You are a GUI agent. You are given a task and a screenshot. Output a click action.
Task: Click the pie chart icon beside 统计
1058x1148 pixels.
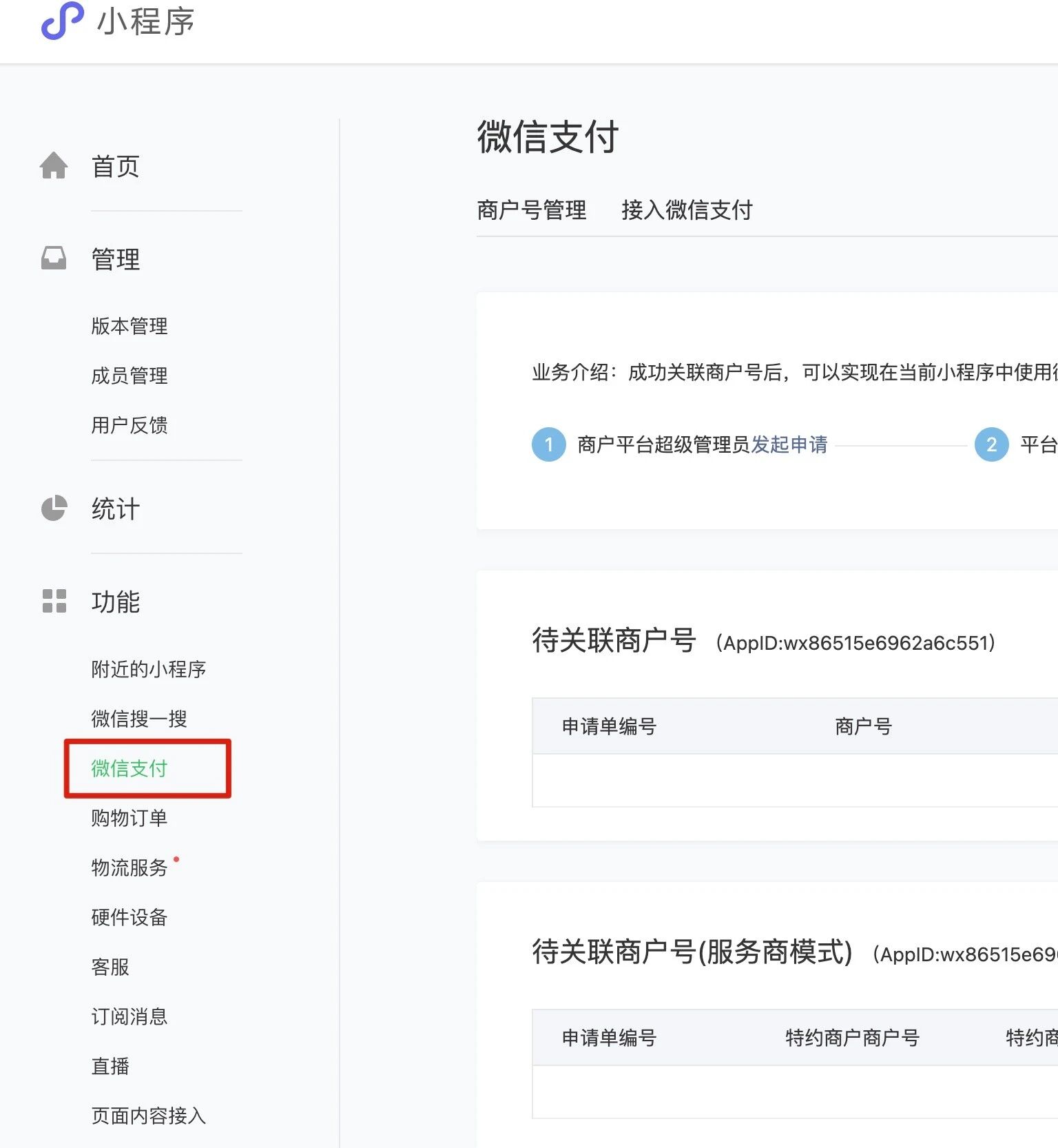pyautogui.click(x=54, y=509)
